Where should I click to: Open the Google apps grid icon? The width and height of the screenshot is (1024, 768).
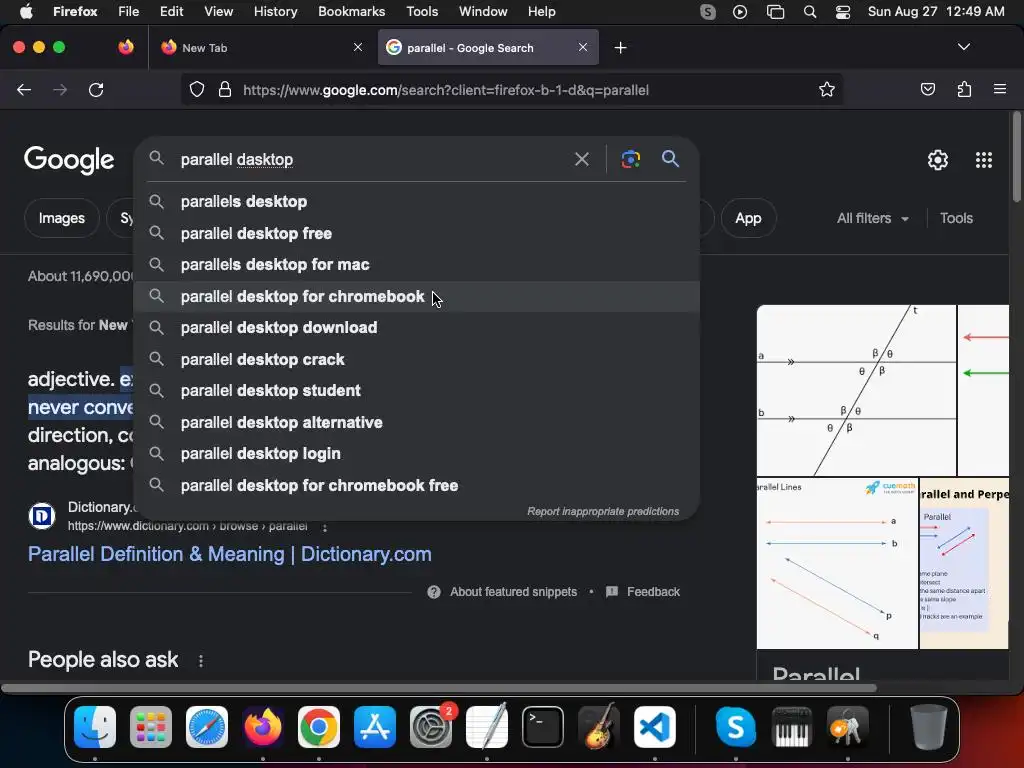984,160
